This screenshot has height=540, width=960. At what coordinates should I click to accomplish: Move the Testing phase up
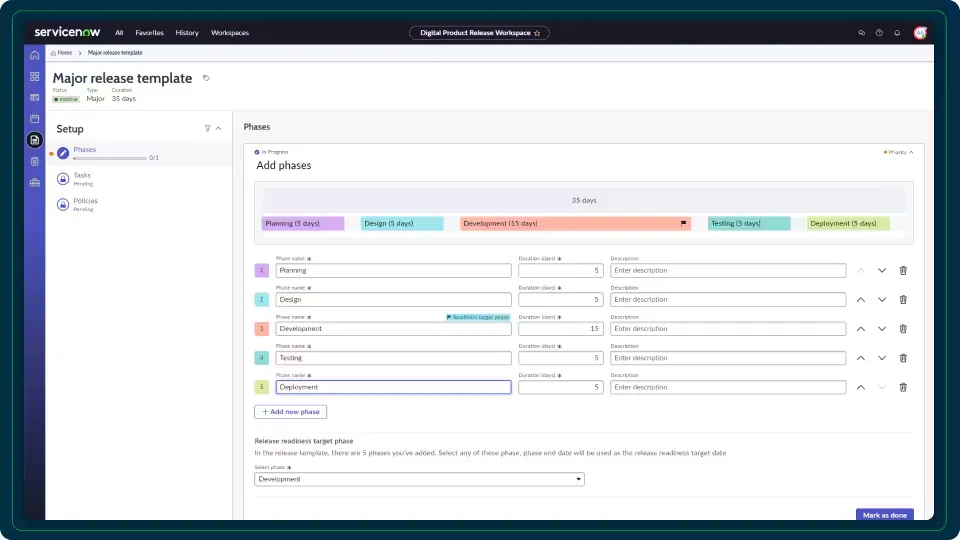pyautogui.click(x=861, y=358)
